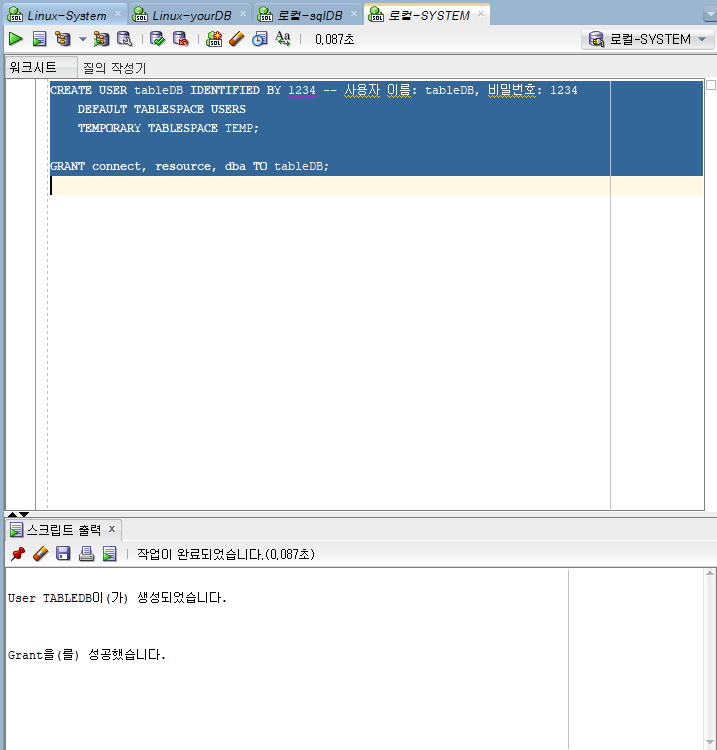Click the Run Script icon in the toolbar
The image size is (717, 750).
(x=39, y=39)
